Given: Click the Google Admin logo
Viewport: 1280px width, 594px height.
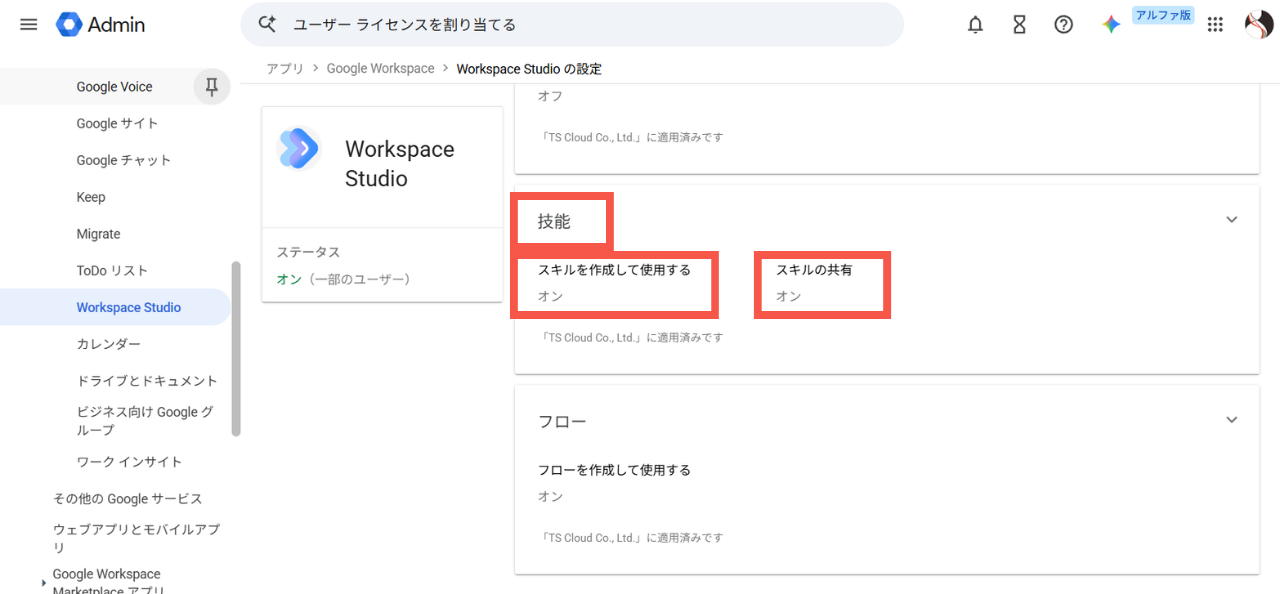Looking at the screenshot, I should [x=100, y=24].
